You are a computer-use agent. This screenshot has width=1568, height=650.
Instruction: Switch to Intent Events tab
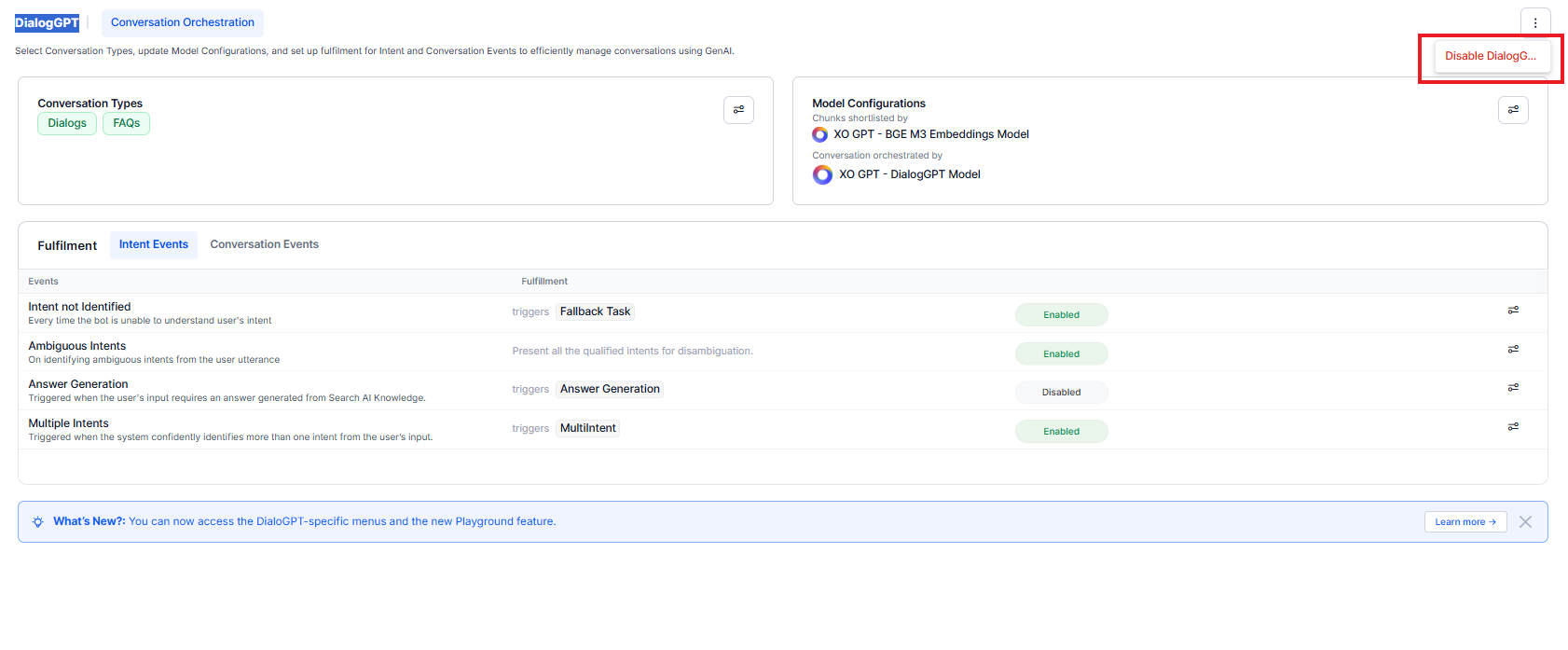(x=154, y=244)
